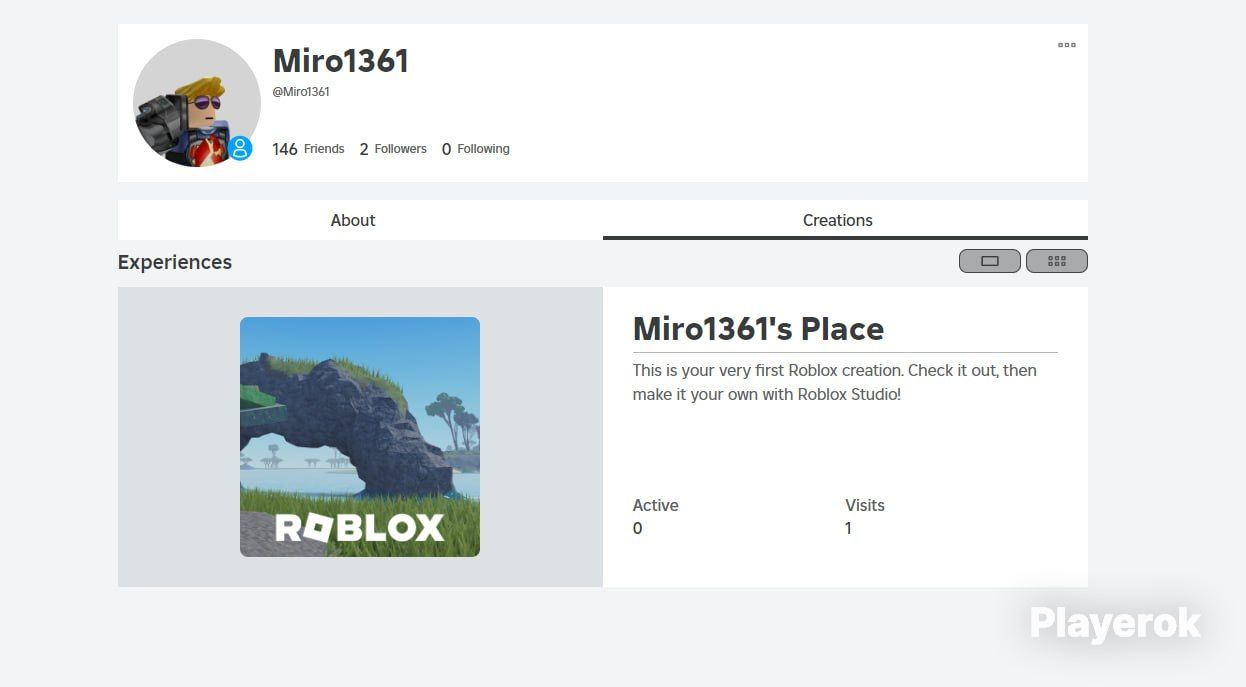Screen dimensions: 1246x687
Task: Click the blue avatar badge icon
Action: coord(240,149)
